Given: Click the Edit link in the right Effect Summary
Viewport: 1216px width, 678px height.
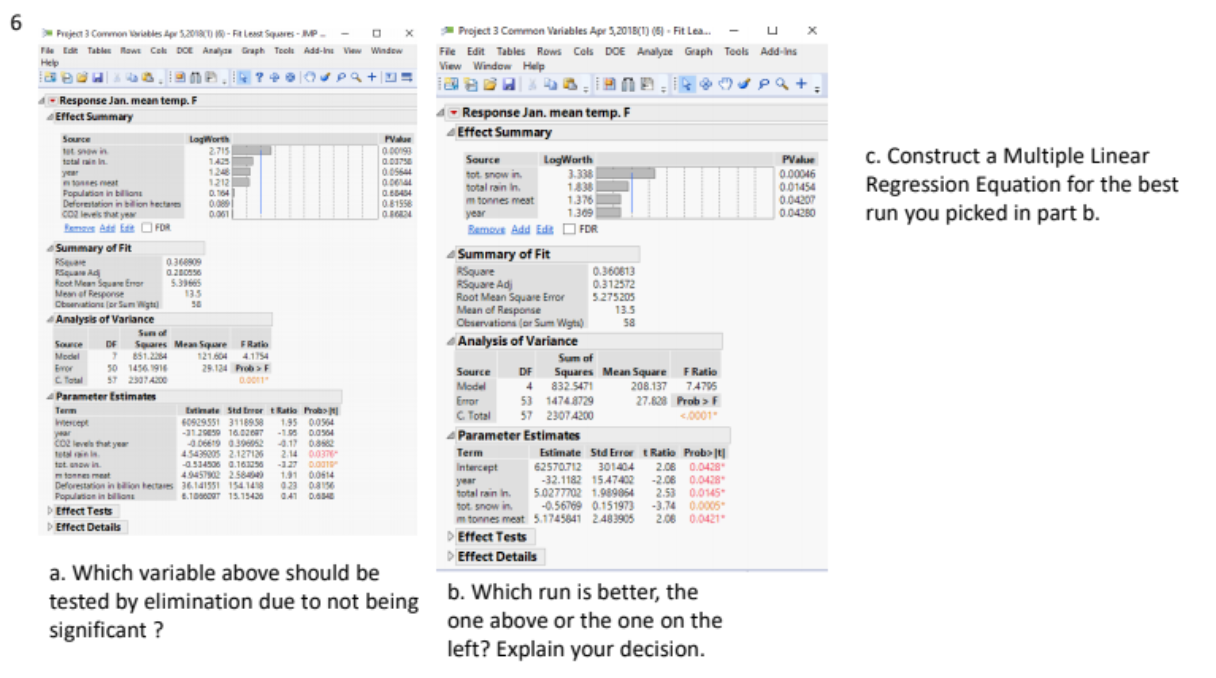Looking at the screenshot, I should (546, 229).
